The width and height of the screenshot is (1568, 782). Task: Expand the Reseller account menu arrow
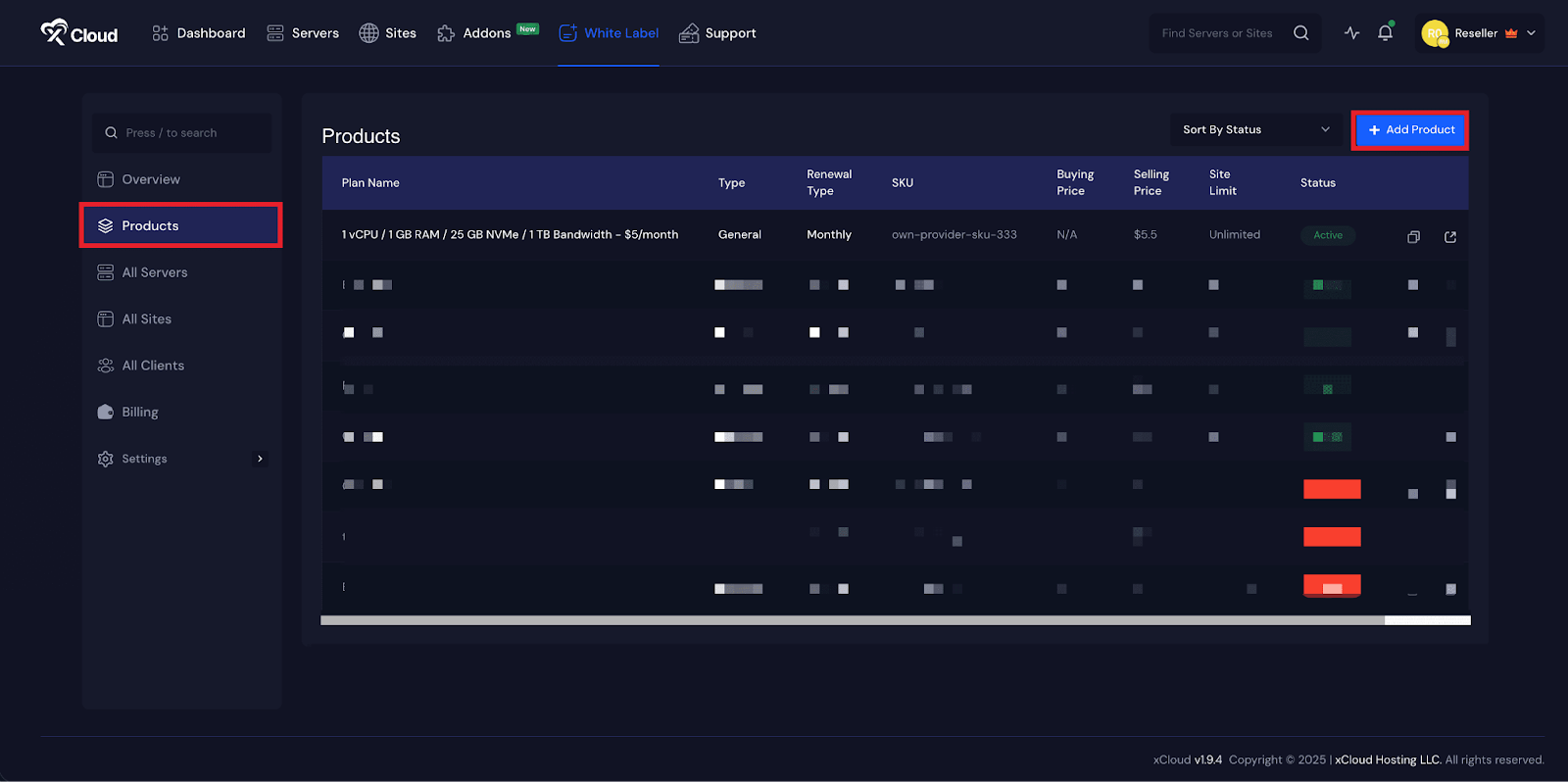click(1531, 33)
